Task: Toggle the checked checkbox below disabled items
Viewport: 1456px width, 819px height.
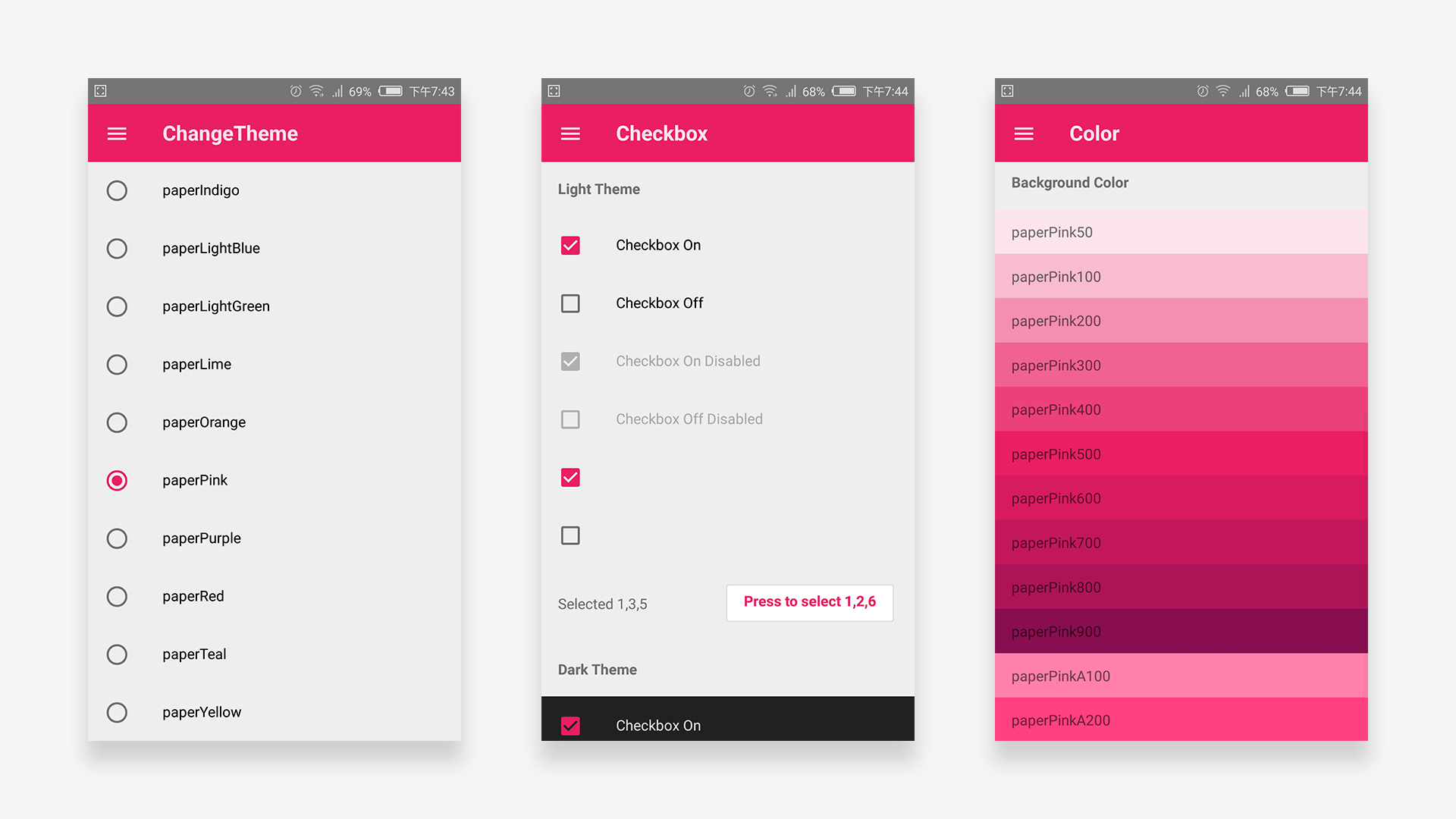Action: click(570, 478)
